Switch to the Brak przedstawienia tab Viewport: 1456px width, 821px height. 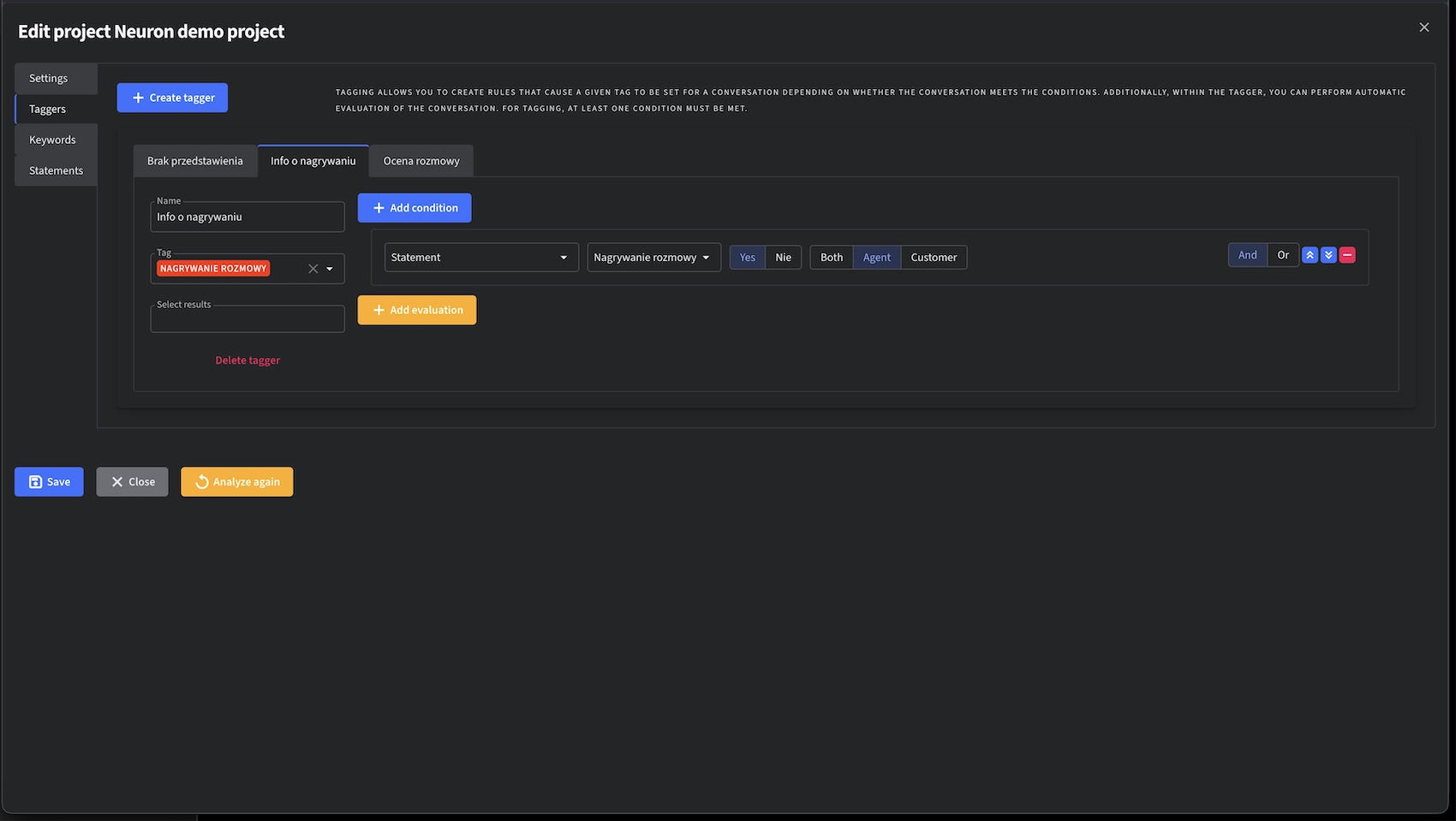pos(194,161)
